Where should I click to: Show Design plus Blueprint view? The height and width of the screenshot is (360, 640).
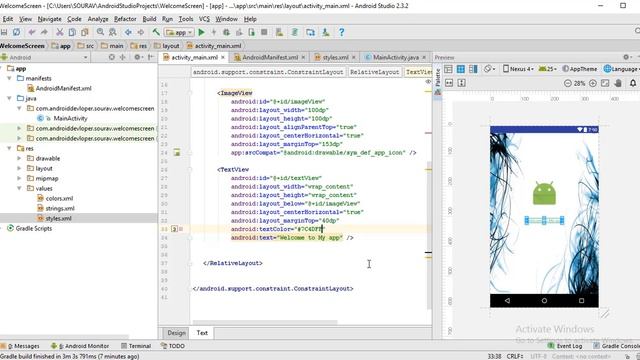[x=473, y=69]
